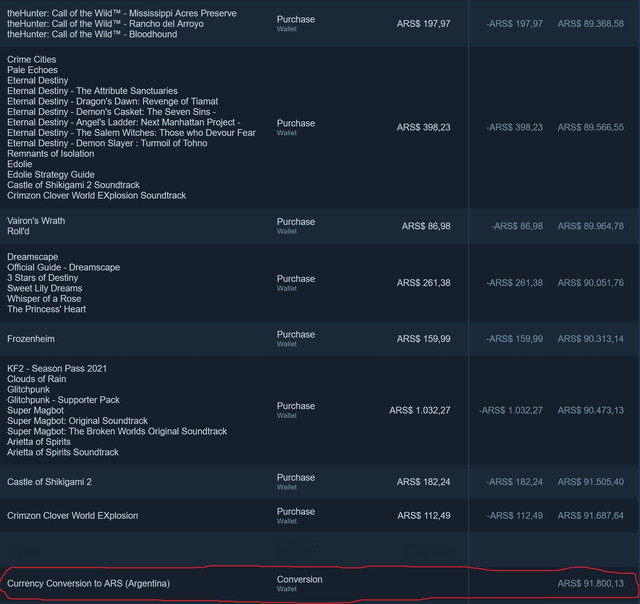Click Super Magbot: Original Soundtrack entry
The width and height of the screenshot is (640, 604).
coord(77,421)
